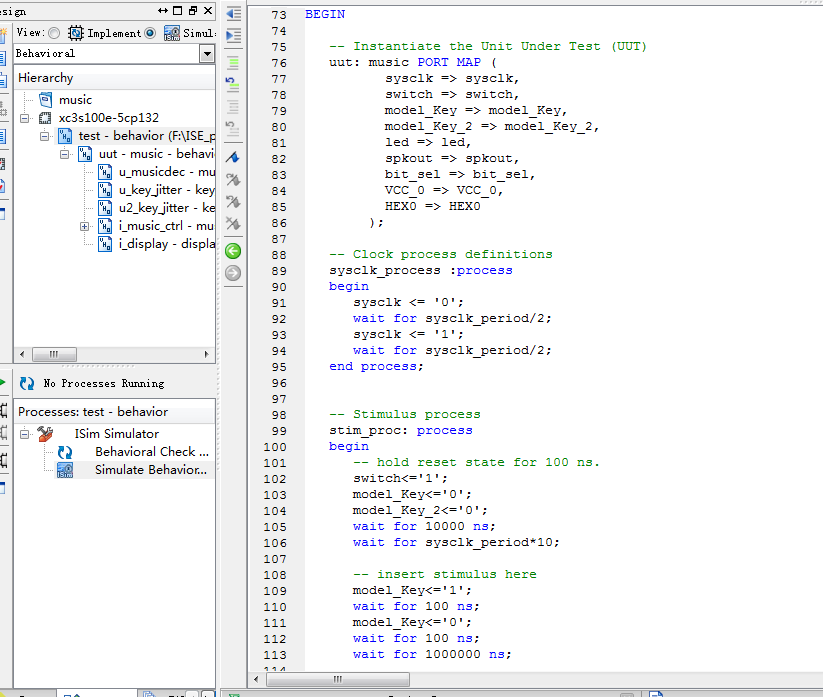Image resolution: width=823 pixels, height=697 pixels.
Task: Collapse the ISim Simulator process tree
Action: tap(25, 434)
